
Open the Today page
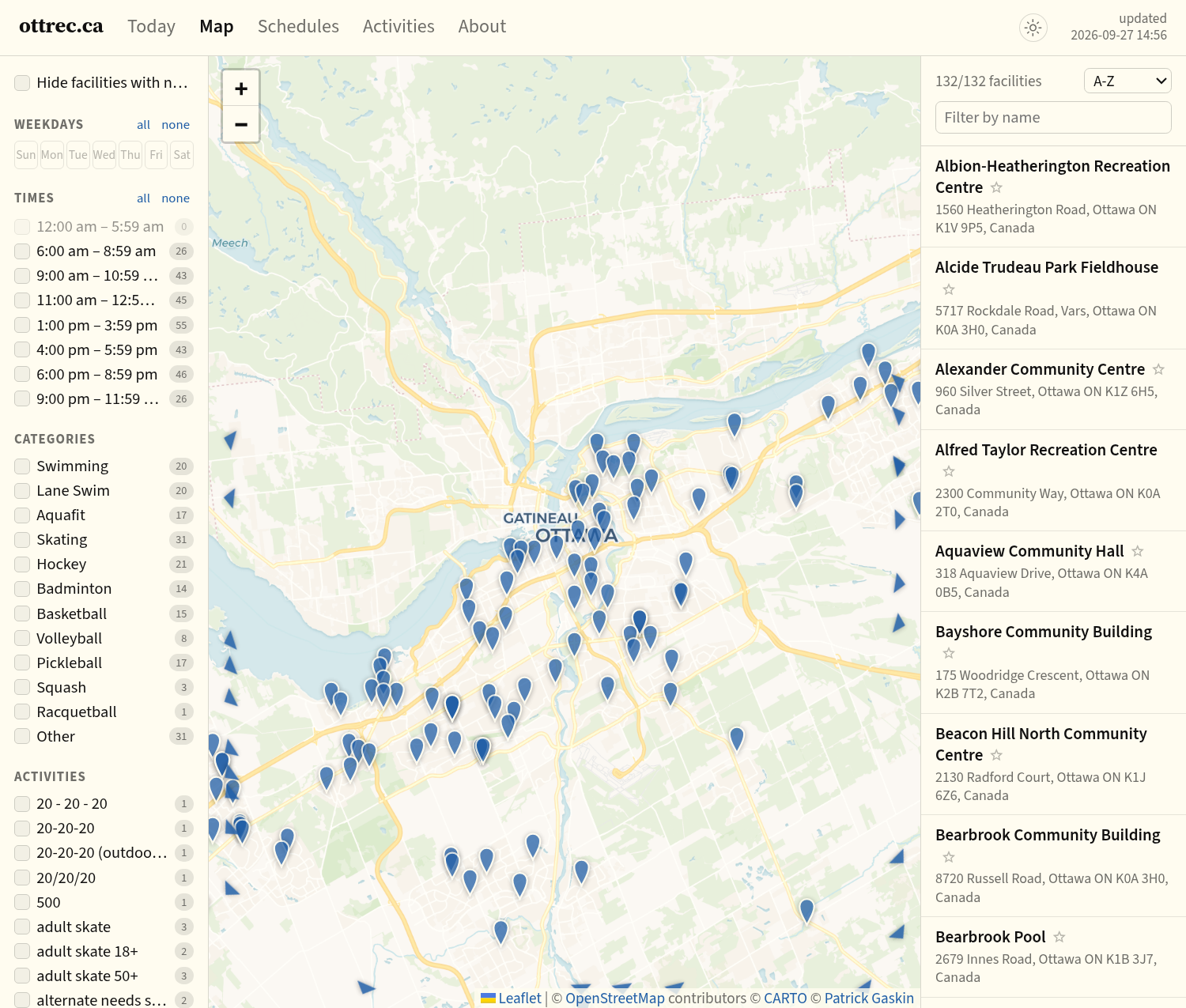click(151, 27)
